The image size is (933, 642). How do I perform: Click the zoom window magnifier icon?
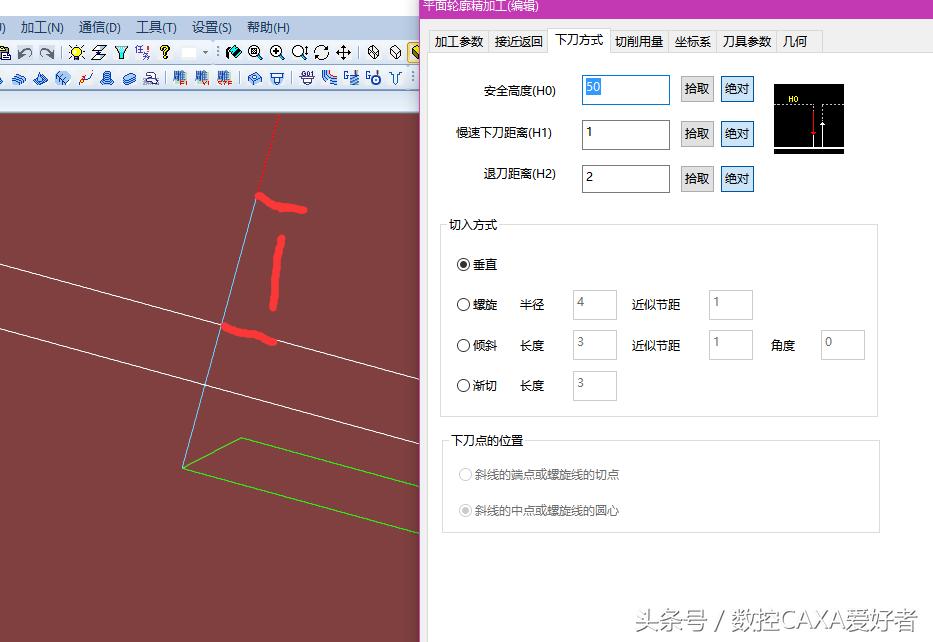point(254,52)
